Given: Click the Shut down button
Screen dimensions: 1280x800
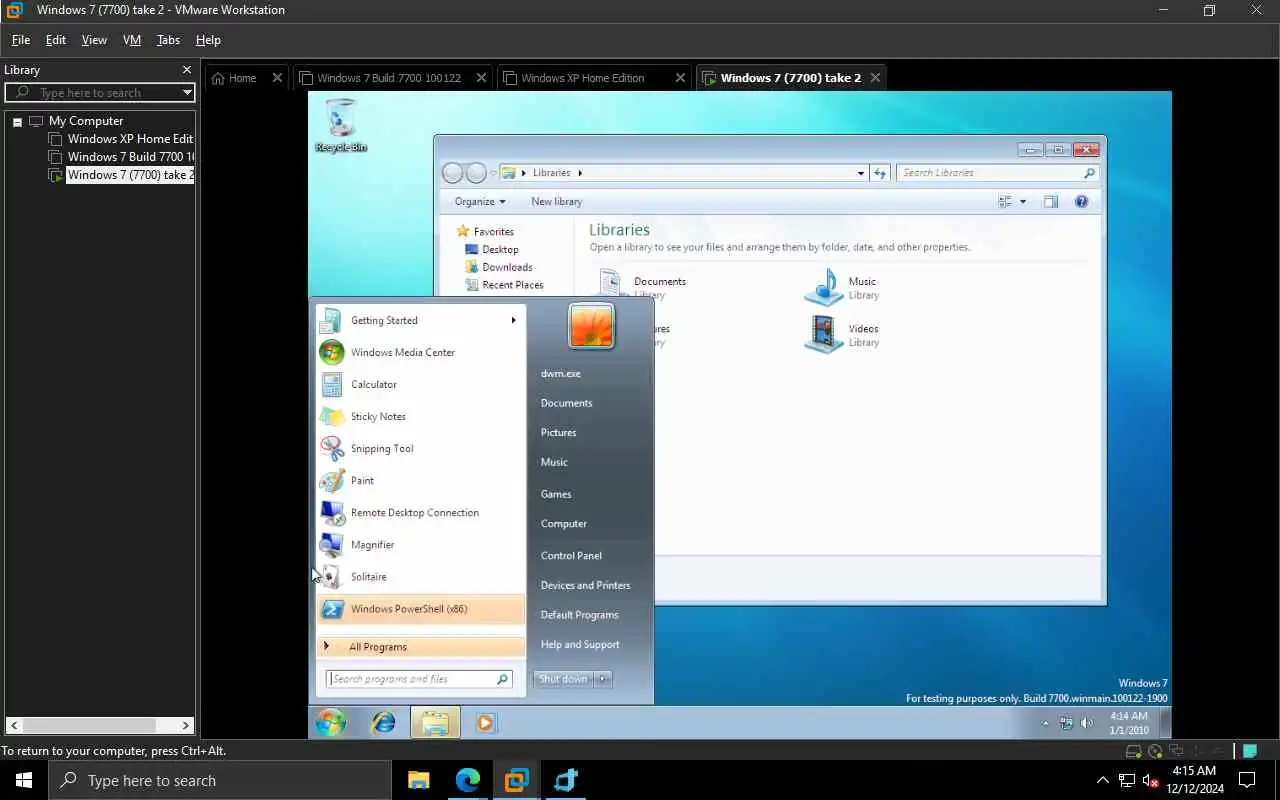Looking at the screenshot, I should tap(564, 679).
